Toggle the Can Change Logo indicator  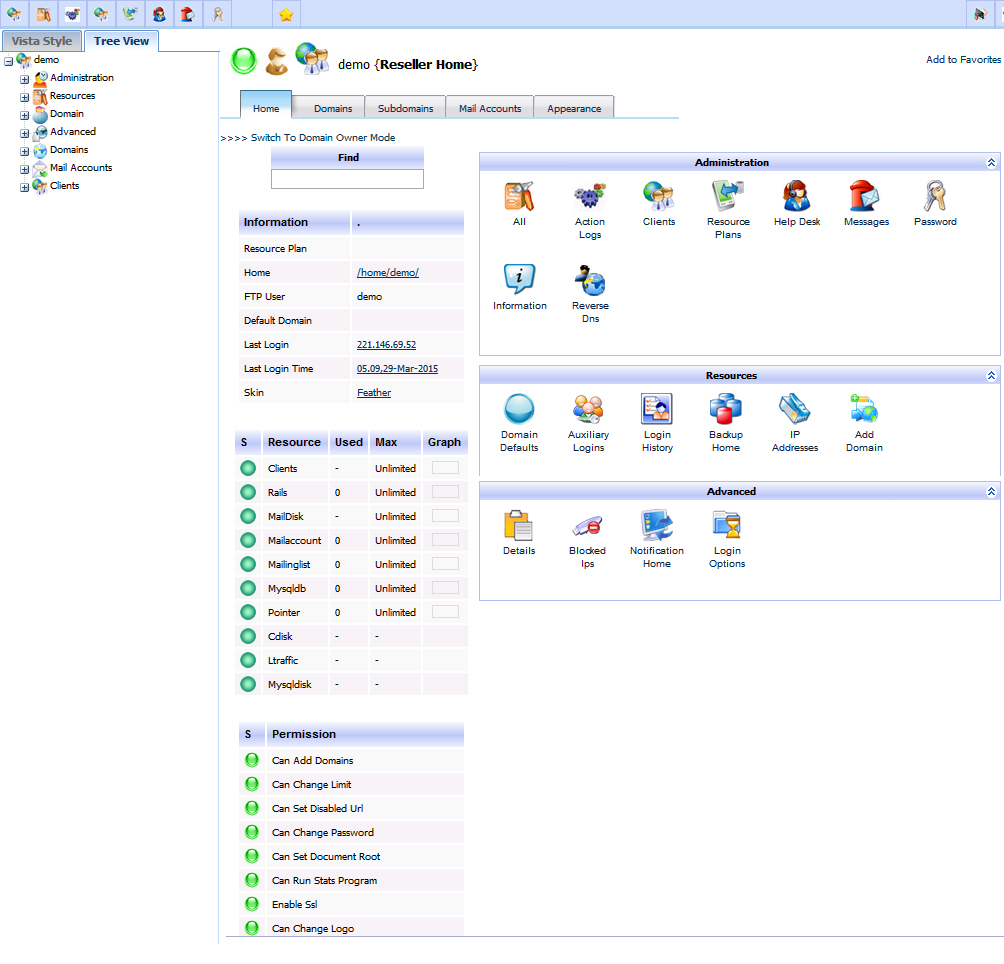(252, 928)
